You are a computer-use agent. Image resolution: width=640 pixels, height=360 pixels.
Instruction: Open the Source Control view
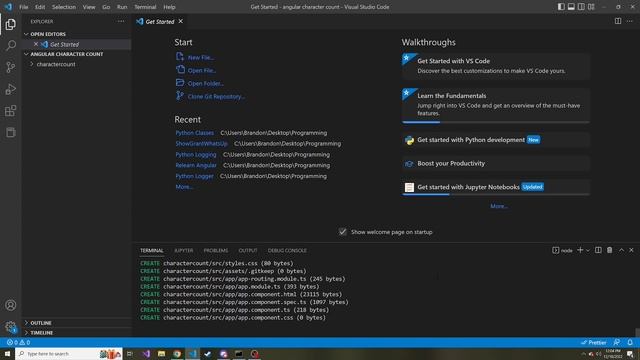pyautogui.click(x=11, y=67)
